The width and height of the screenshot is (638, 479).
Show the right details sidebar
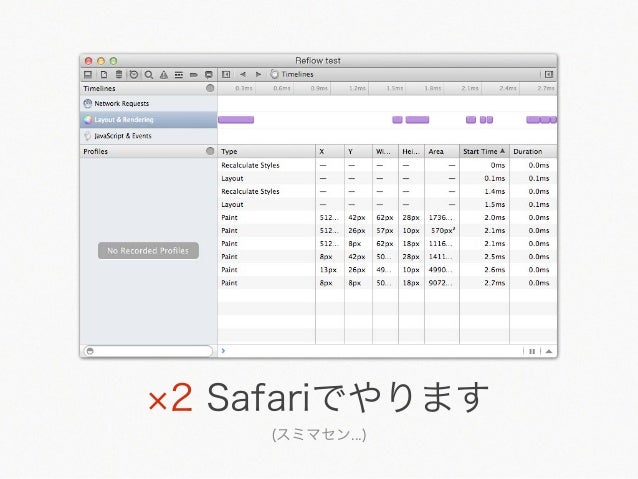pos(549,74)
